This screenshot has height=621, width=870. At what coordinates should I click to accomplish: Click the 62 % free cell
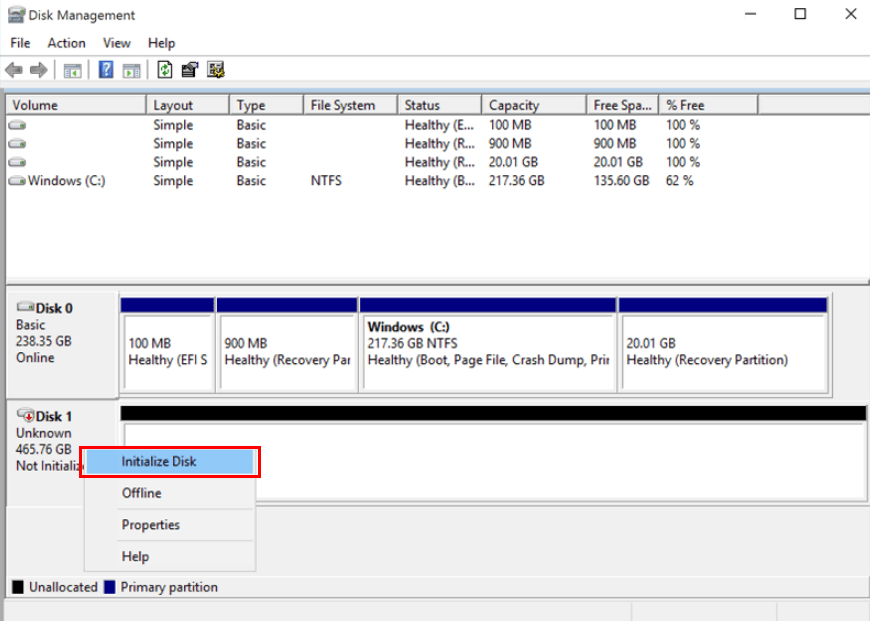pos(680,181)
